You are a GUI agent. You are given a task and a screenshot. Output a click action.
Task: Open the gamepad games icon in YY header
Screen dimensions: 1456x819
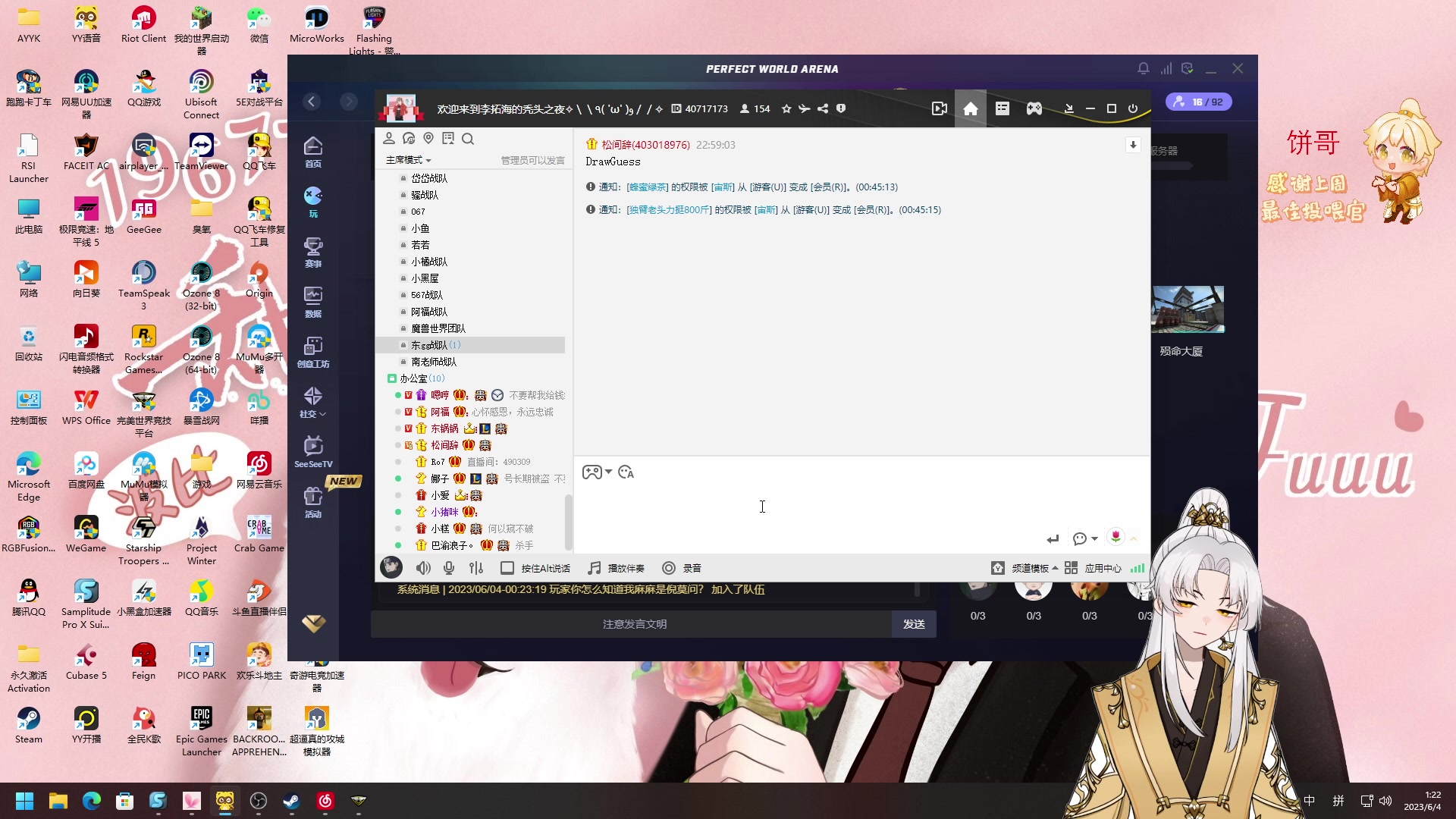click(1034, 108)
